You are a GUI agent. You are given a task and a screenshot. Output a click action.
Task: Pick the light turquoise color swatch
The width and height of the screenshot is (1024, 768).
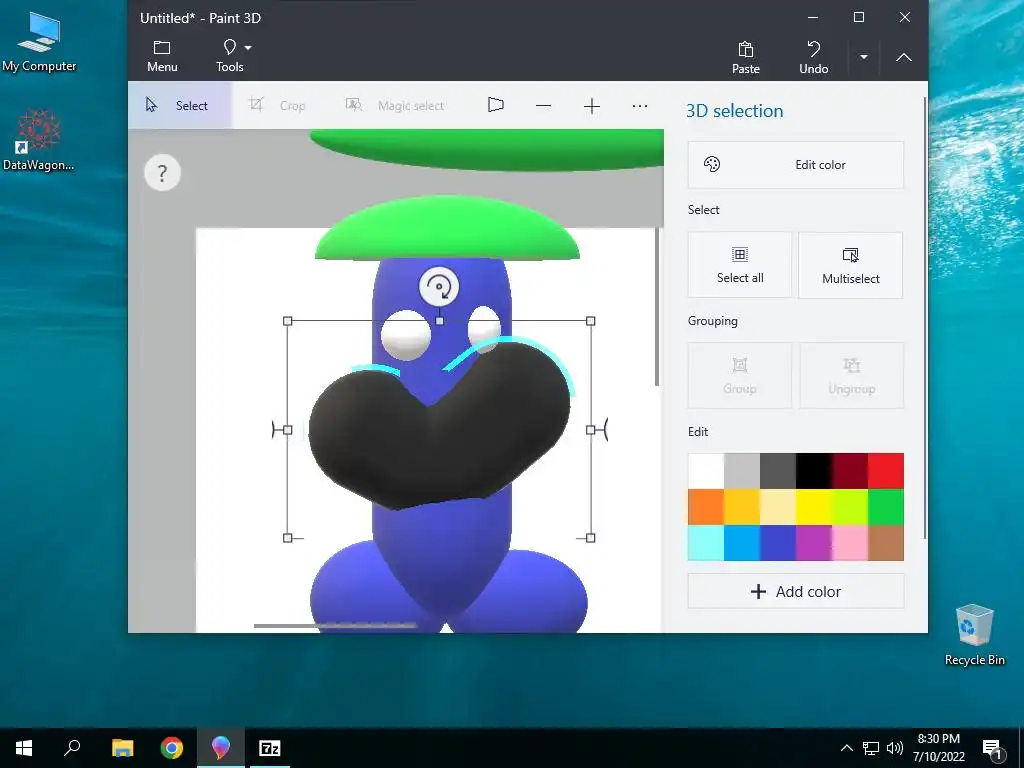(705, 543)
